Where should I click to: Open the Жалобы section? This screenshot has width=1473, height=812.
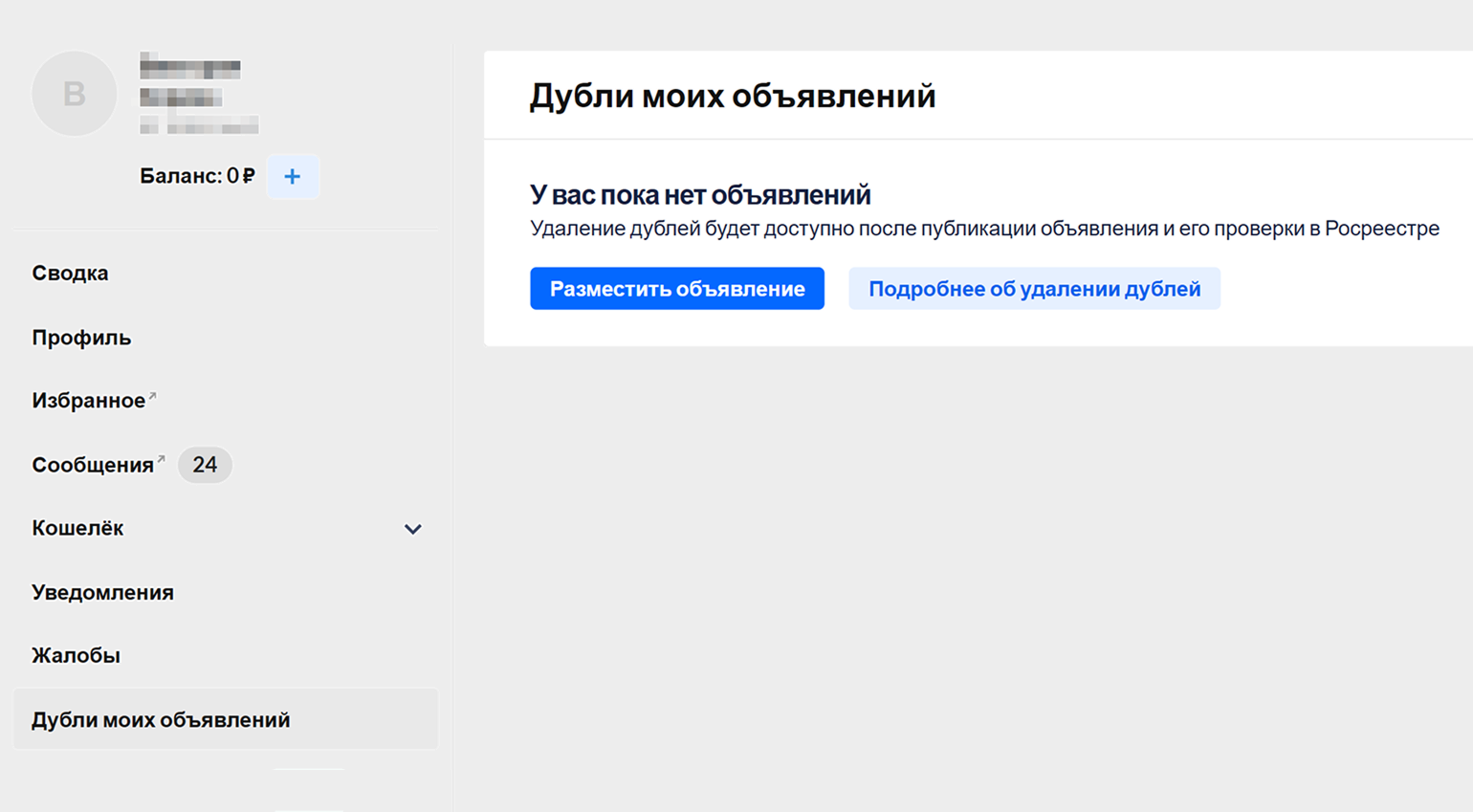click(x=76, y=656)
